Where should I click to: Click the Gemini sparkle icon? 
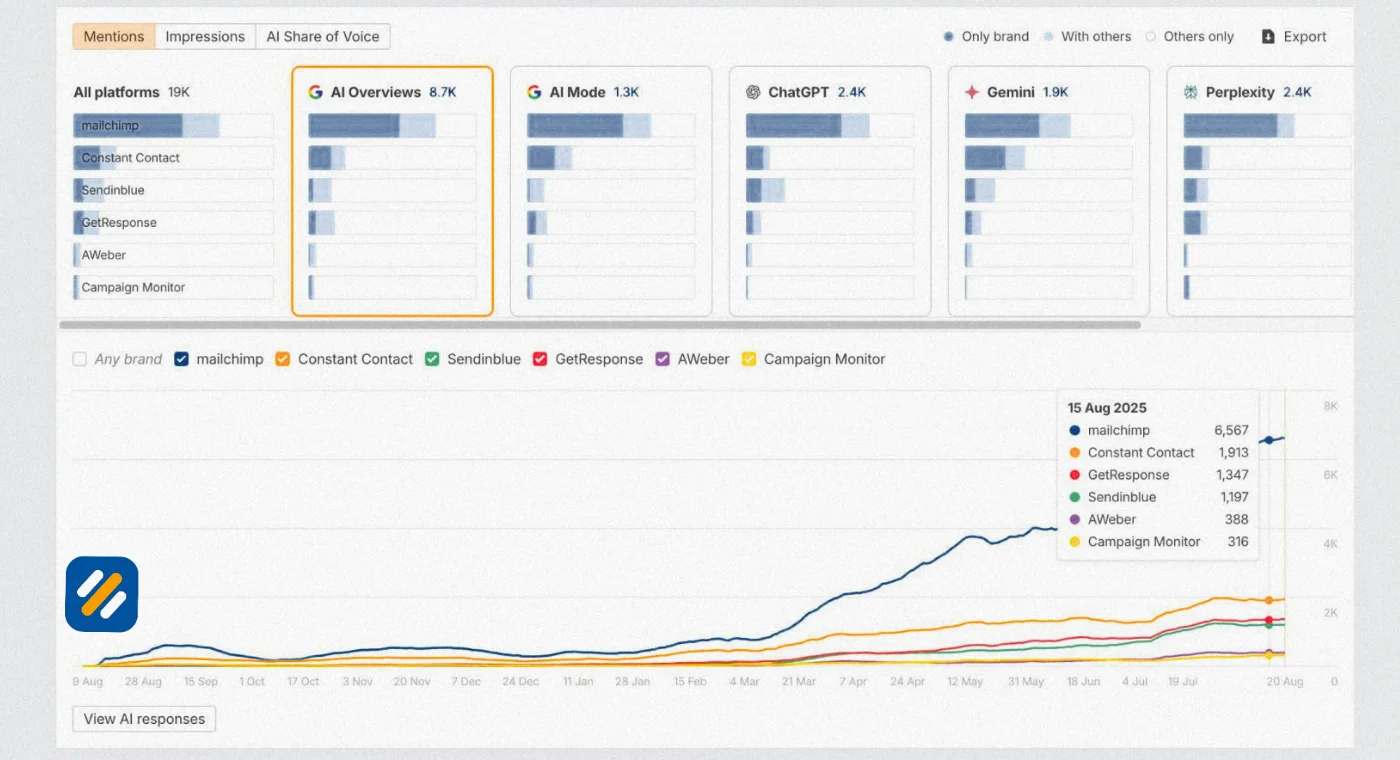coord(972,92)
